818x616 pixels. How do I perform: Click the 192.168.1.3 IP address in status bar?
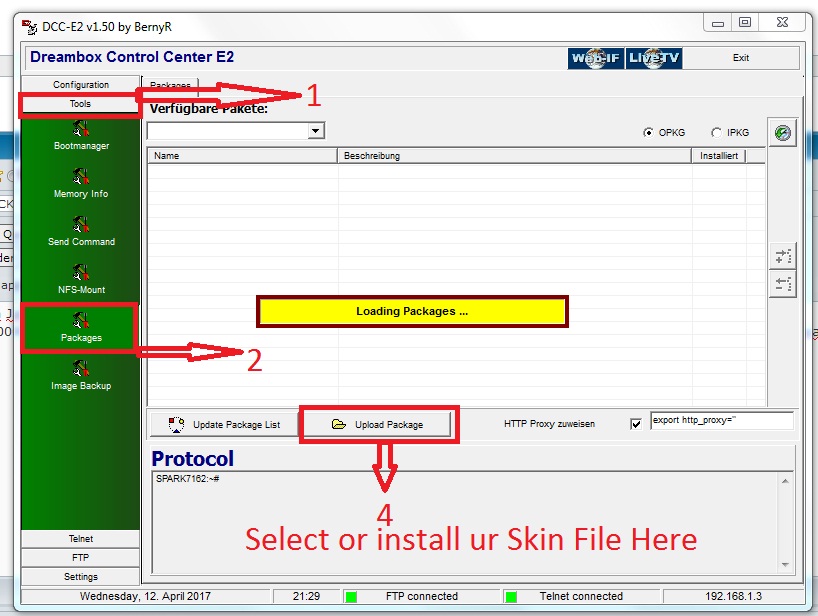tap(733, 596)
